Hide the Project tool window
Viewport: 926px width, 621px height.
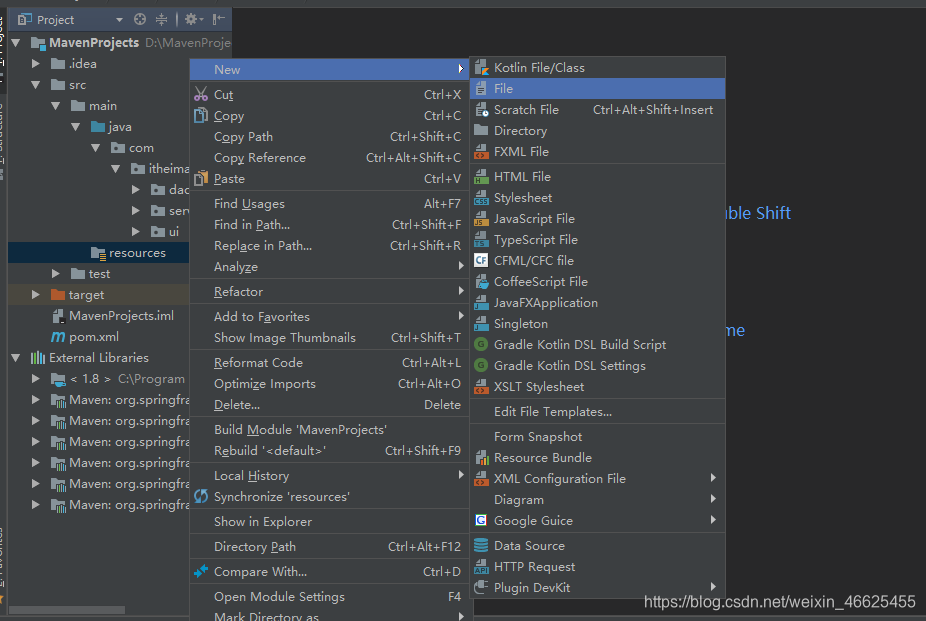coord(219,19)
